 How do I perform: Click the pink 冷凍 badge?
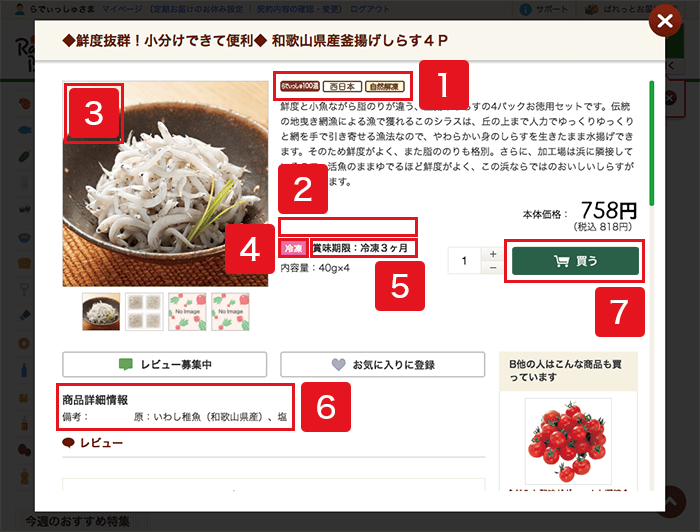click(x=293, y=248)
